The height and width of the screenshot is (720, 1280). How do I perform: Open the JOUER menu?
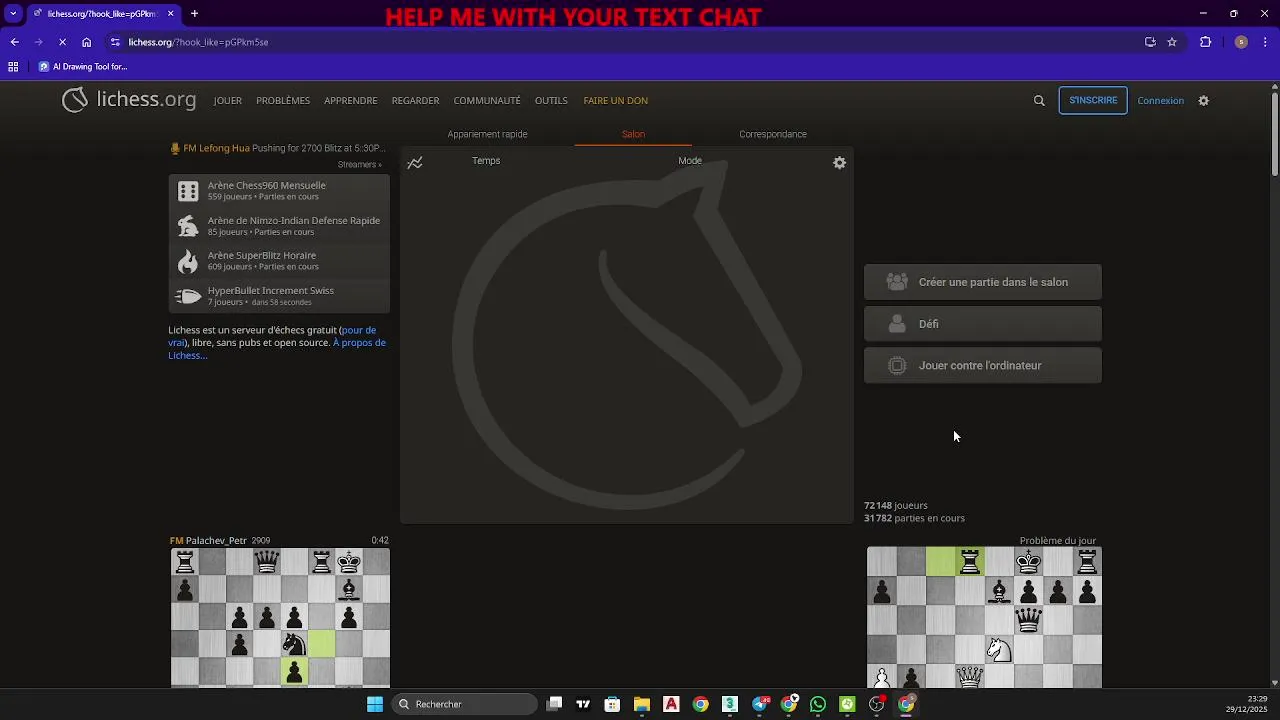tap(228, 101)
